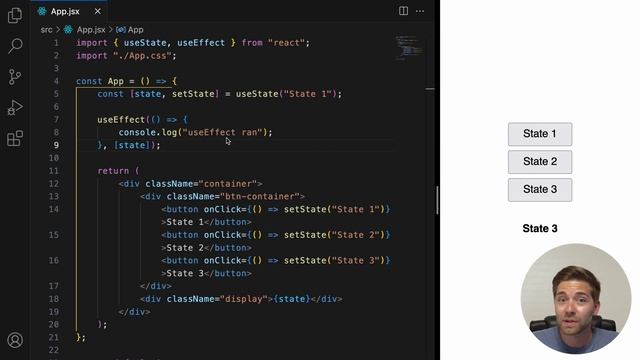Click the "./App.css" import string
The height and width of the screenshot is (360, 640).
[x=142, y=56]
